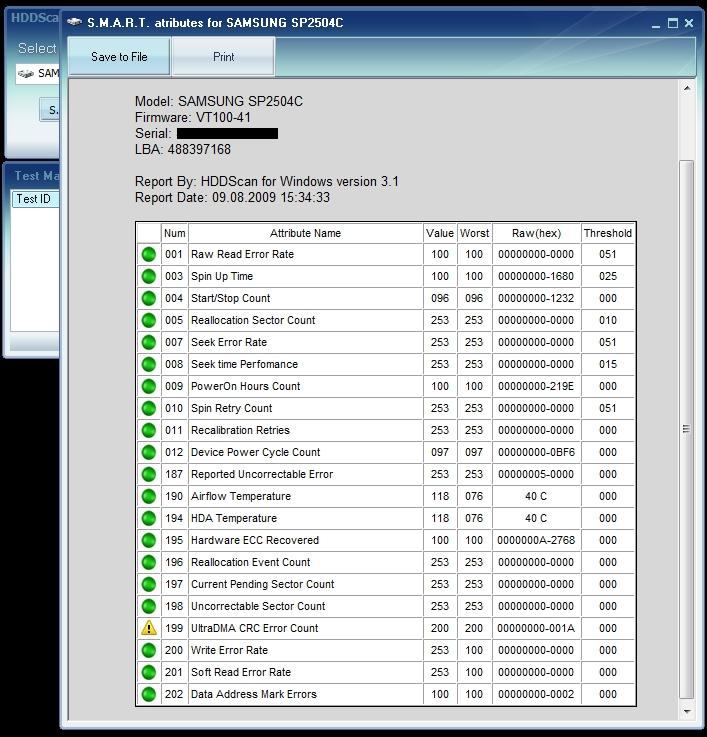Viewport: 707px width, 737px height.
Task: Click raw value '00000000-1232'
Action: (536, 298)
